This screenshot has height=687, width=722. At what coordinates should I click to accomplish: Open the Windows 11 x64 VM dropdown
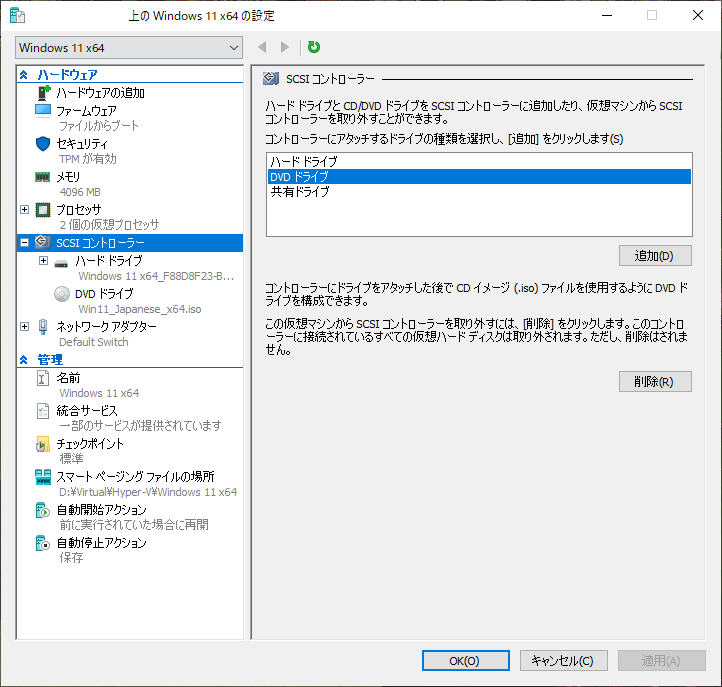(x=129, y=48)
